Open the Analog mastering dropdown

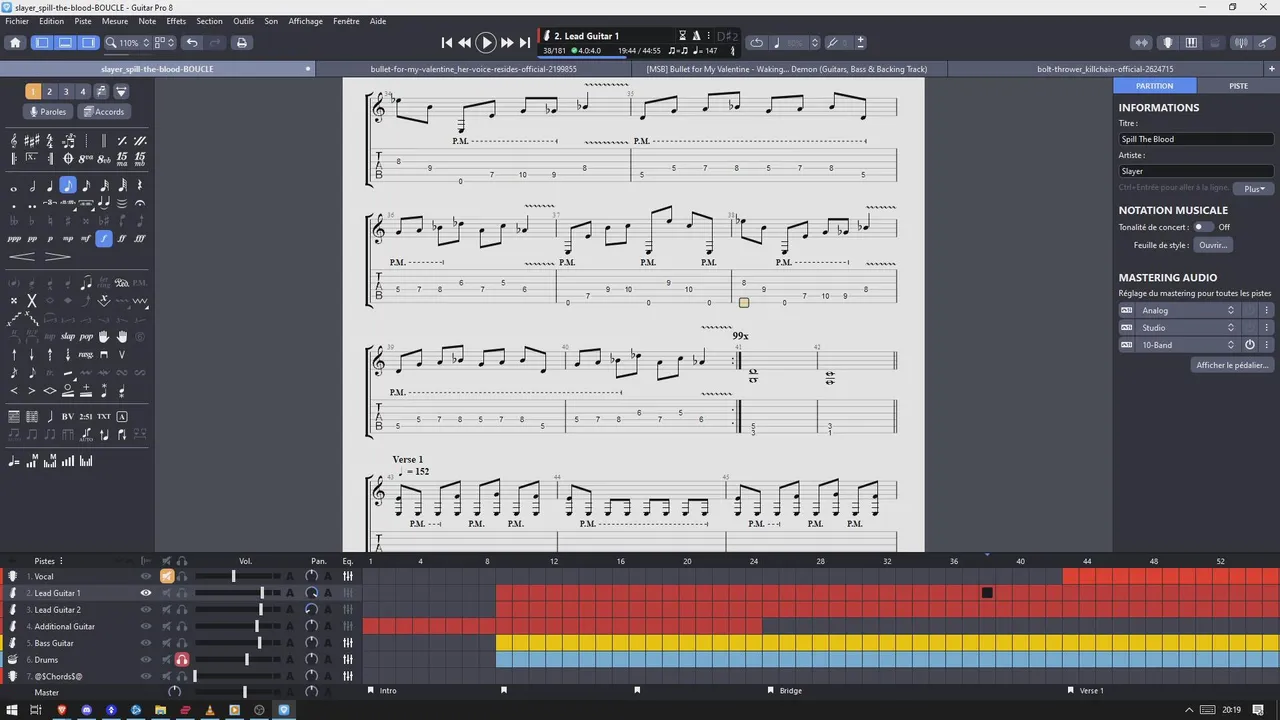pyautogui.click(x=1188, y=310)
